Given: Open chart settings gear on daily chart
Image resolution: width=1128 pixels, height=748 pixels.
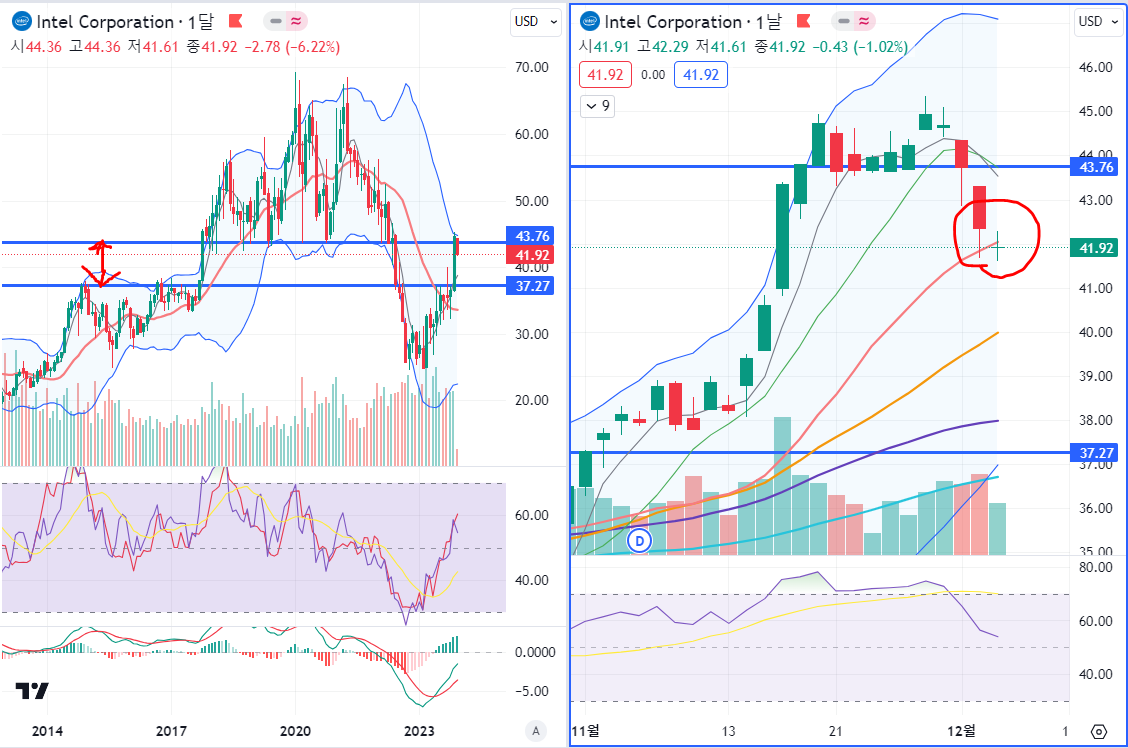Looking at the screenshot, I should [1099, 732].
